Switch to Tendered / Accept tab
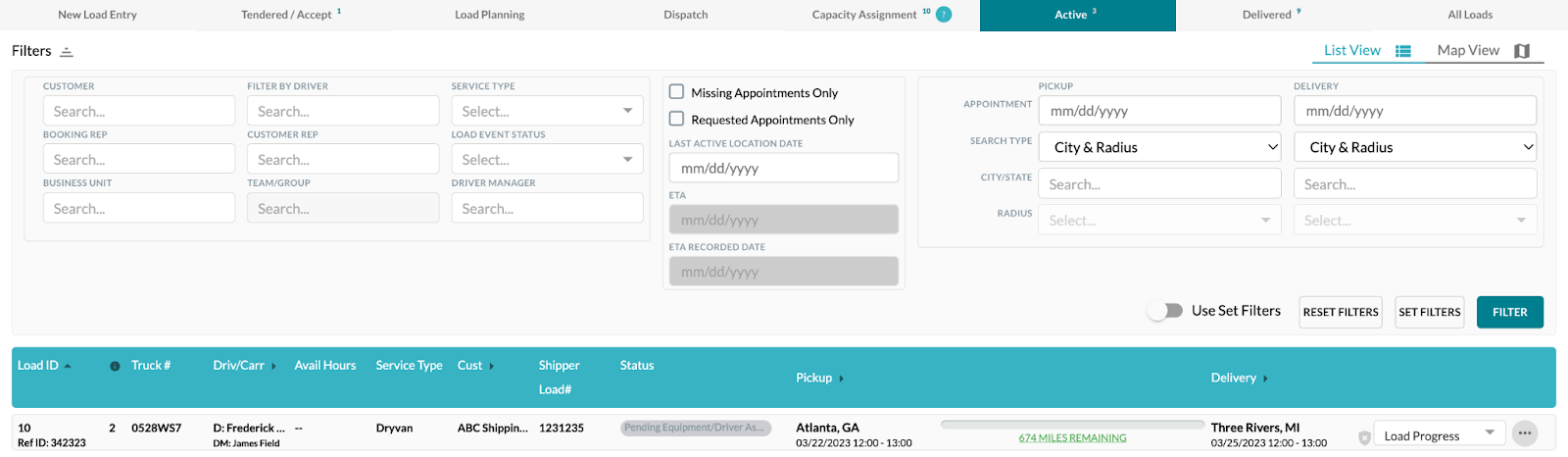The height and width of the screenshot is (457, 1568). [291, 15]
